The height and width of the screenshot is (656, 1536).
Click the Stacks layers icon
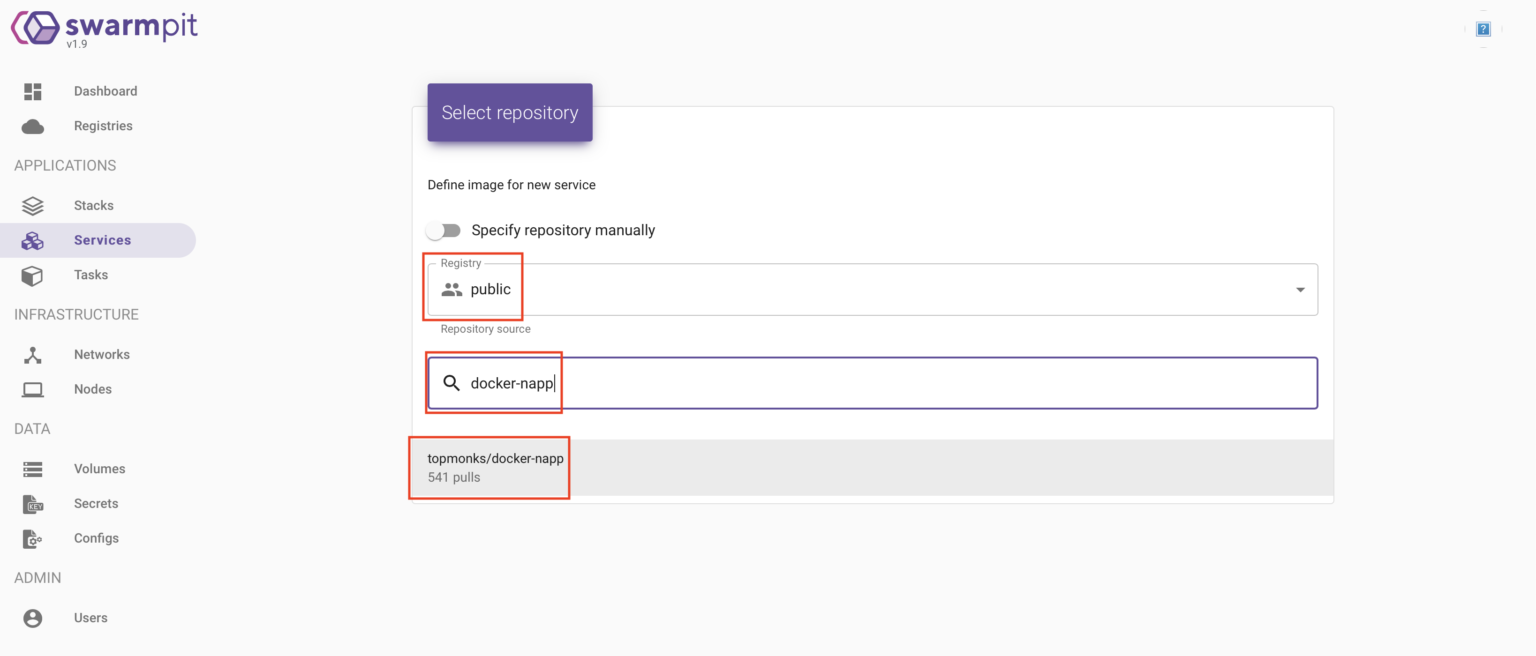point(33,206)
